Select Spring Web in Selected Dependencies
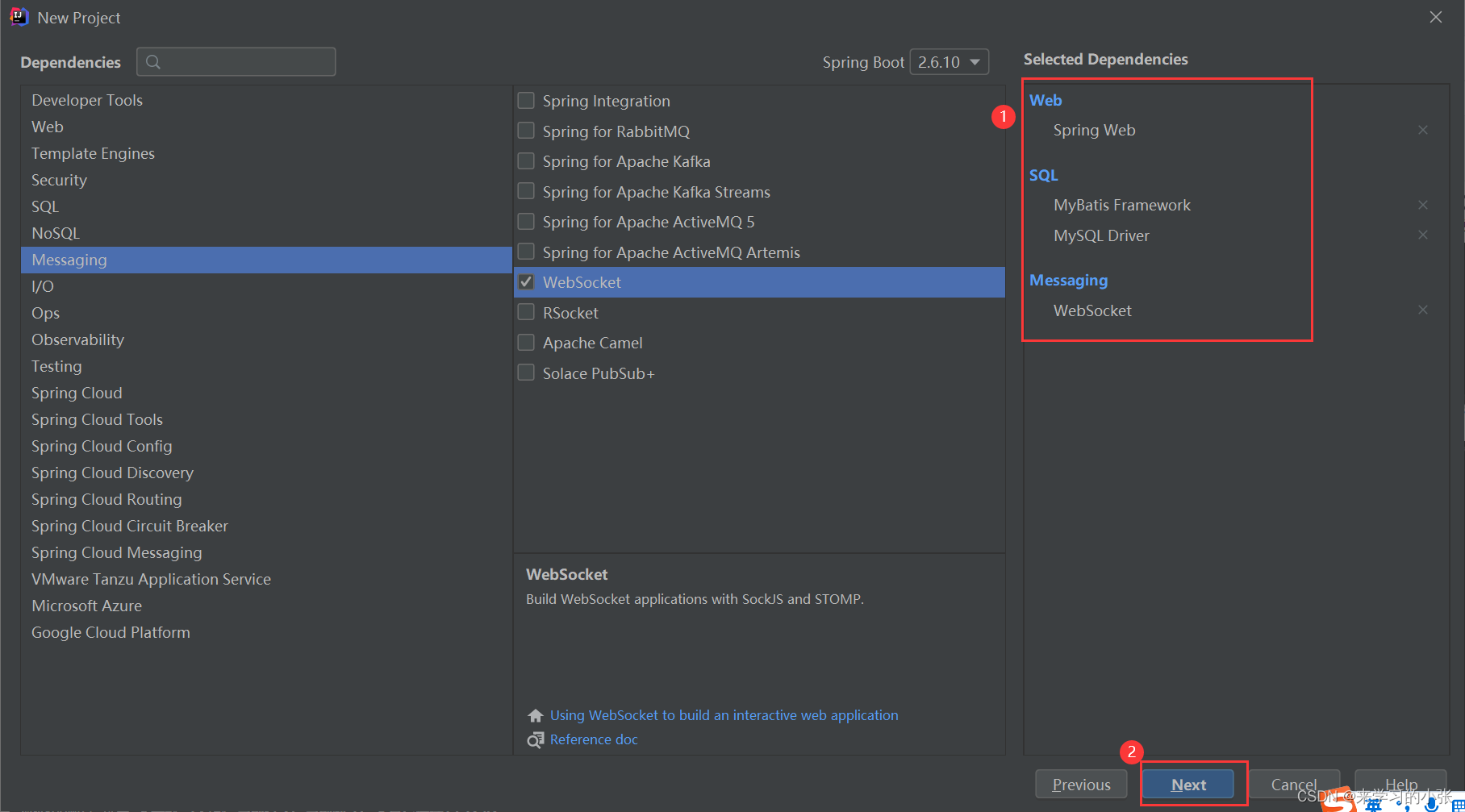Image resolution: width=1465 pixels, height=812 pixels. coord(1094,130)
